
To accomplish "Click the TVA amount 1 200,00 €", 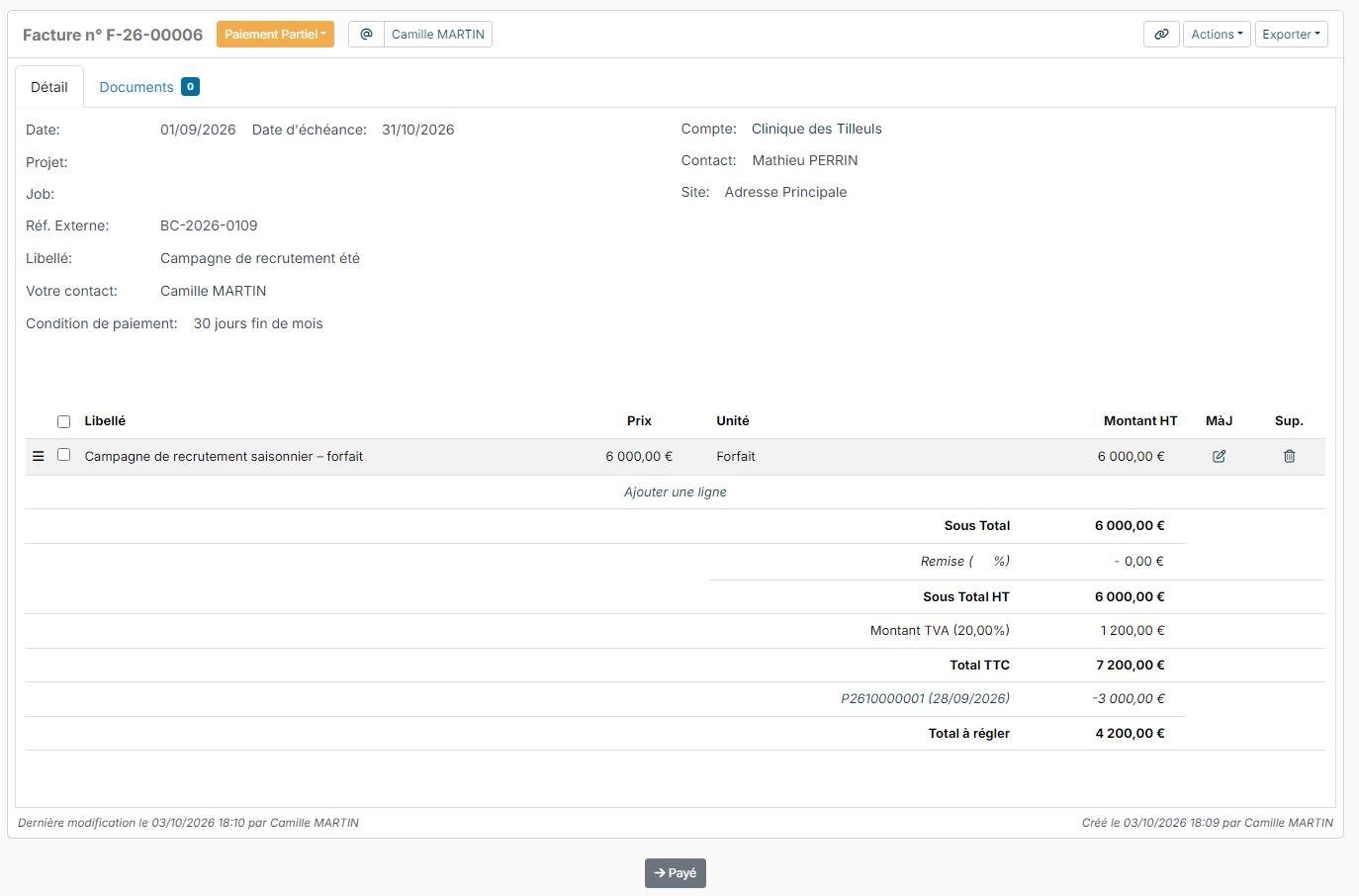I will 1132,630.
